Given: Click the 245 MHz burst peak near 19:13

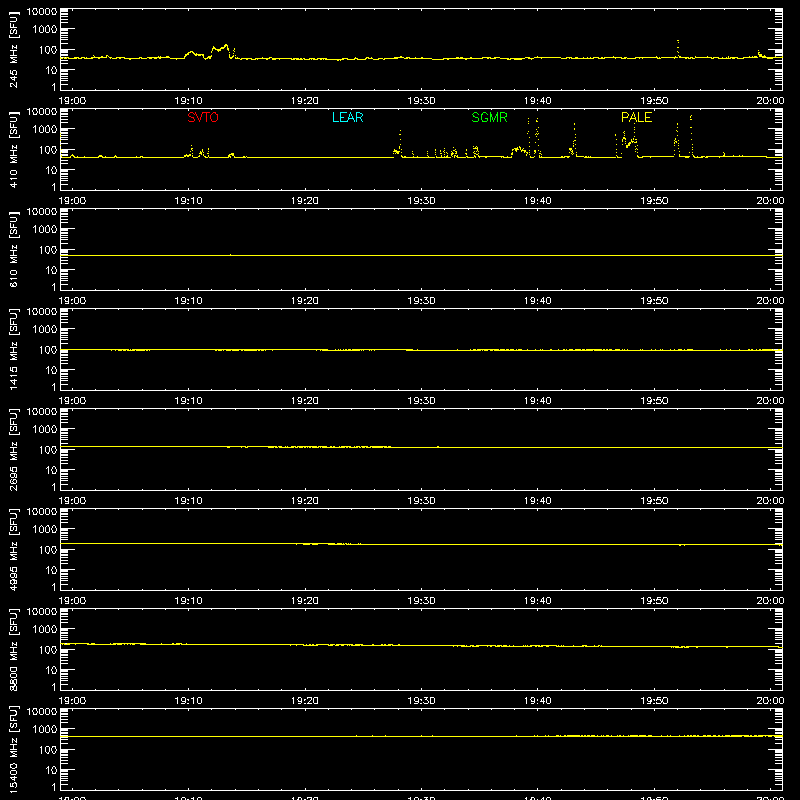Looking at the screenshot, I should [x=226, y=45].
